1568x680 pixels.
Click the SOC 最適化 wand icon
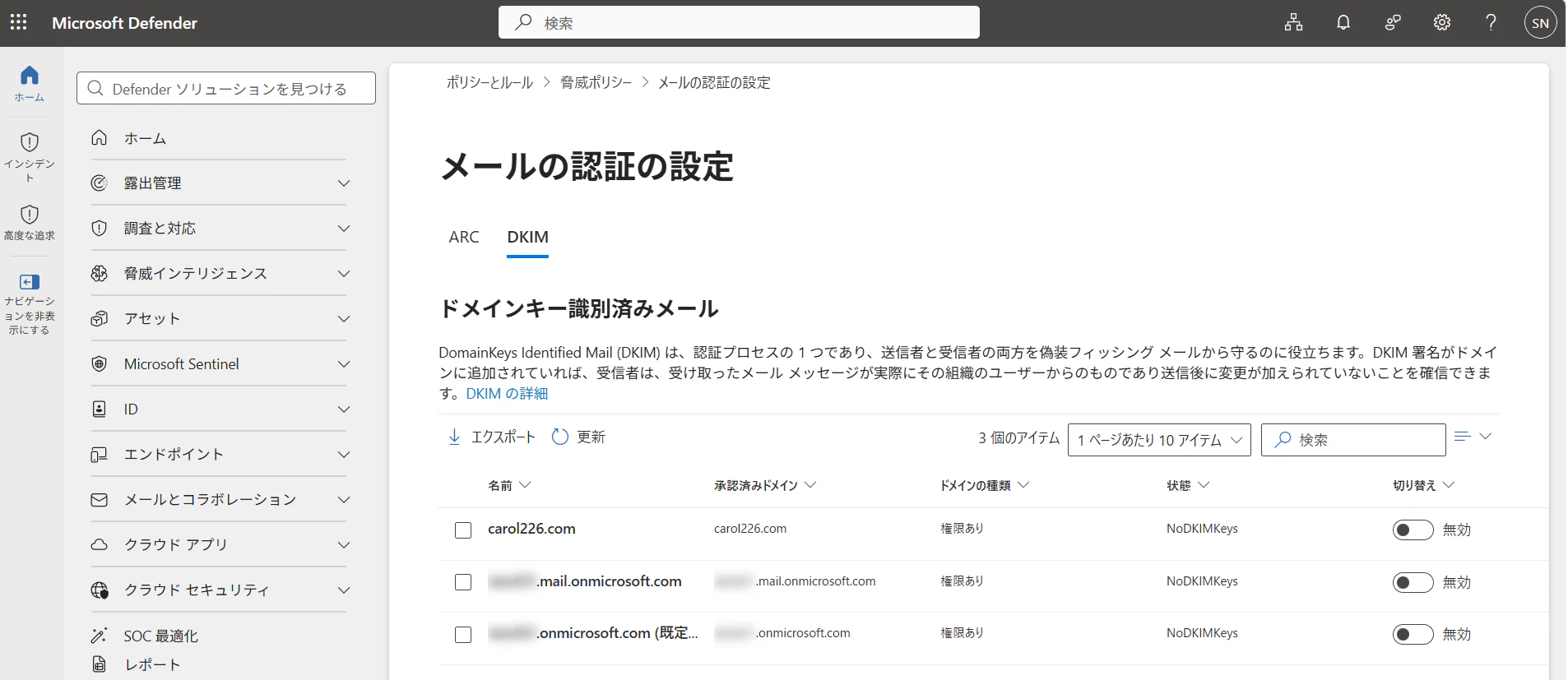pos(100,636)
